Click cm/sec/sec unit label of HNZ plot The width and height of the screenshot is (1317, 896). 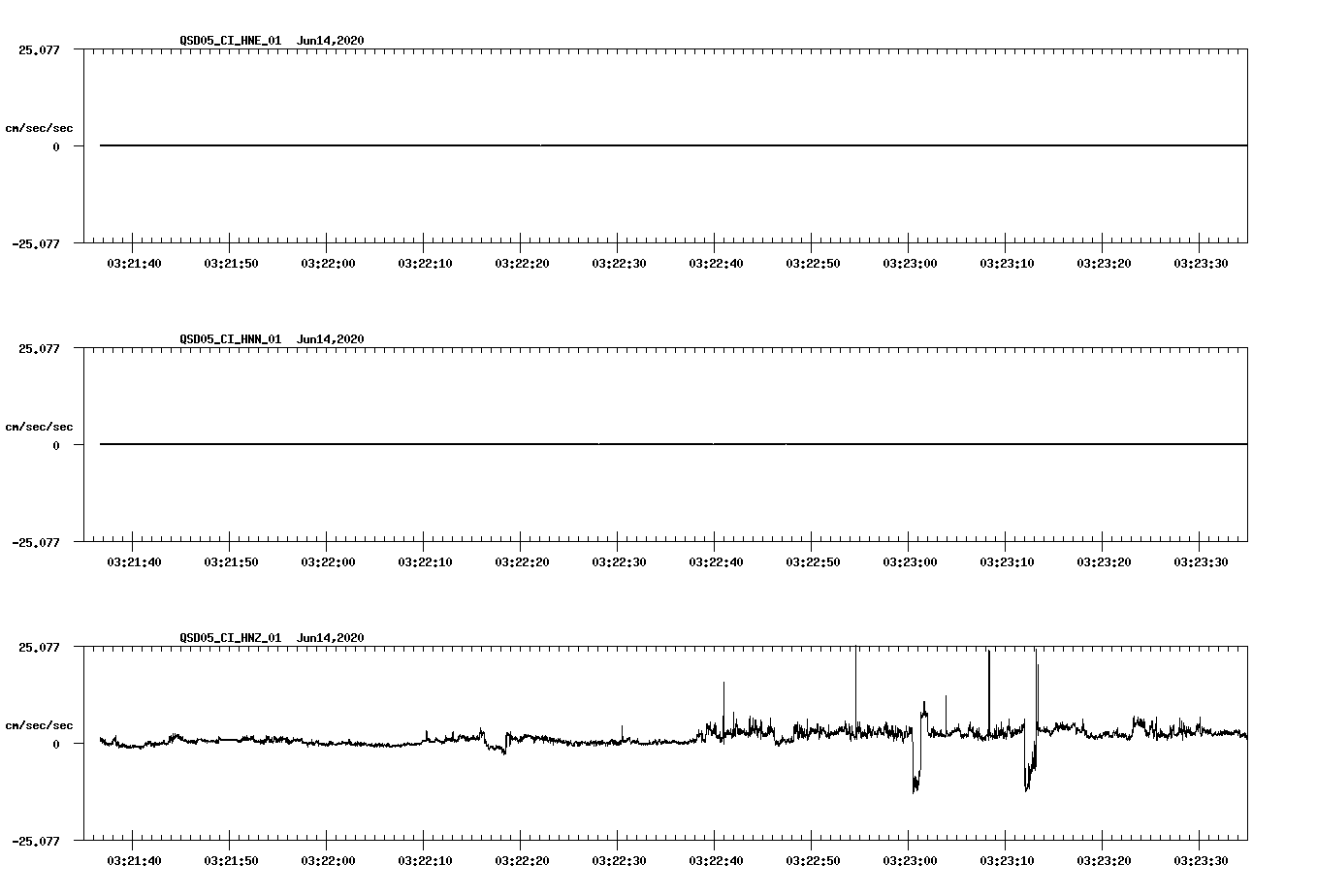(40, 725)
